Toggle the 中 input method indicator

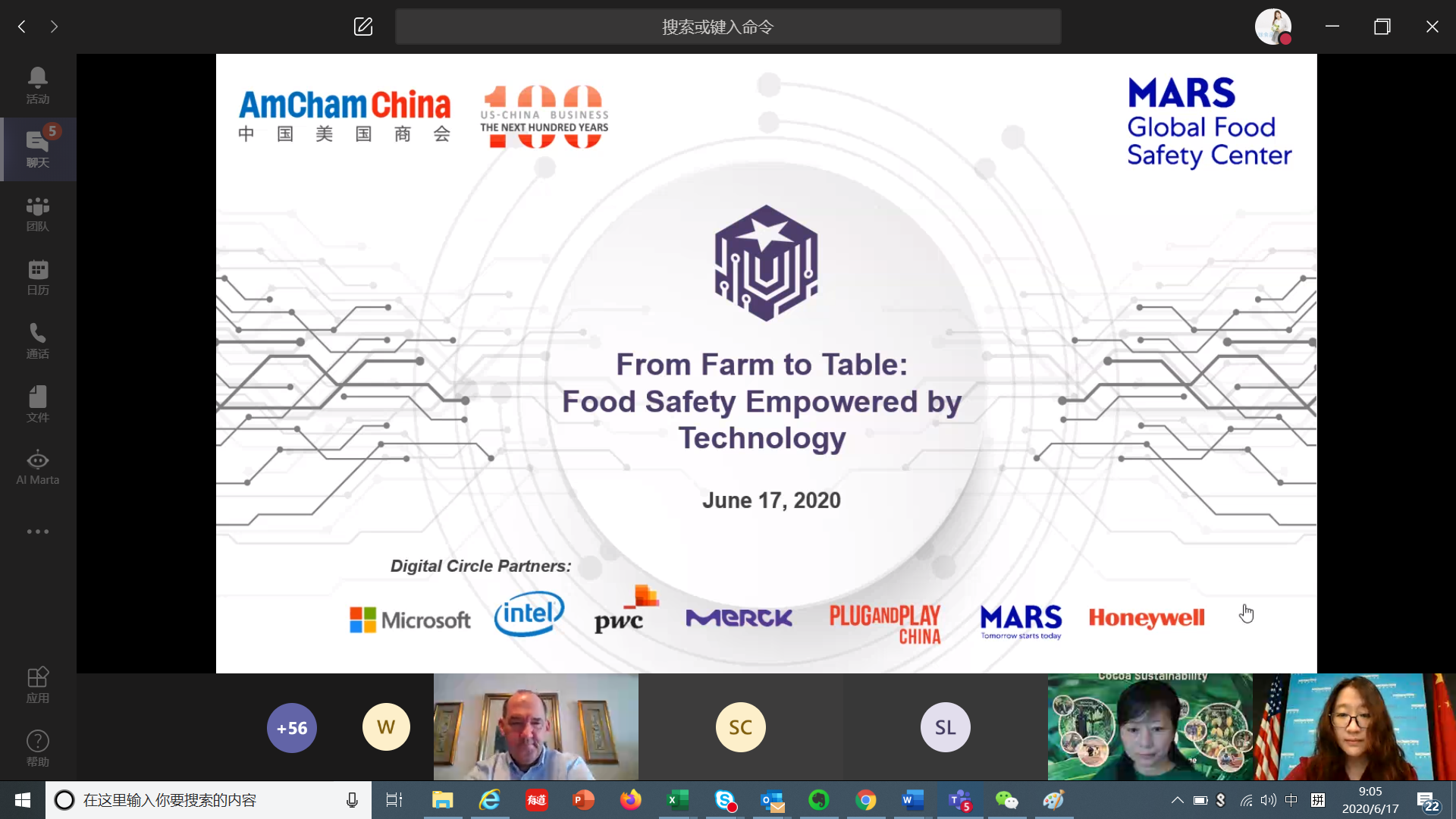pos(1291,800)
